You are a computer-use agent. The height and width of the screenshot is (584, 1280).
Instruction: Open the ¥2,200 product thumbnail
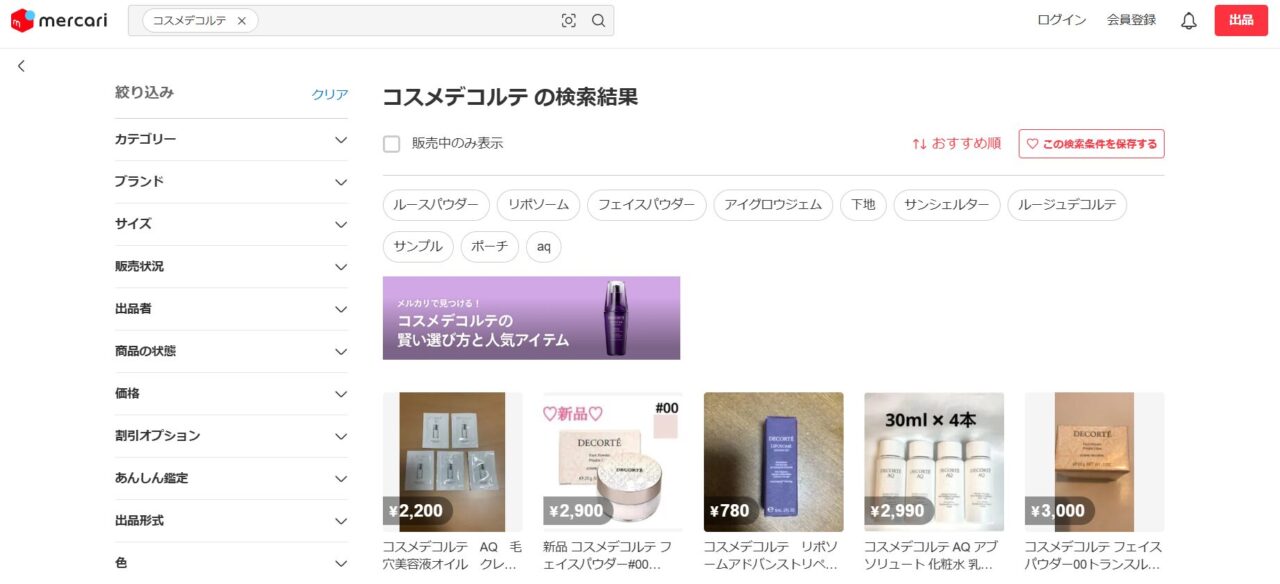[x=452, y=462]
